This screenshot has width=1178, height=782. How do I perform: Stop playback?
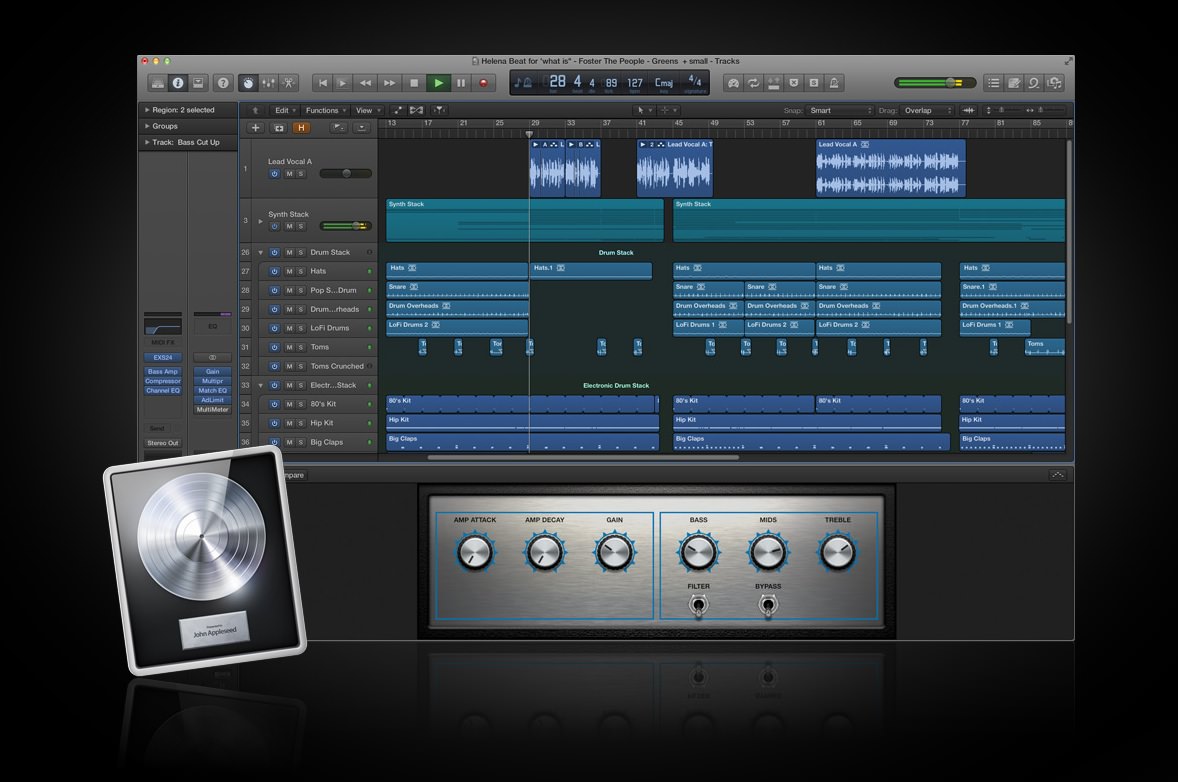point(414,83)
